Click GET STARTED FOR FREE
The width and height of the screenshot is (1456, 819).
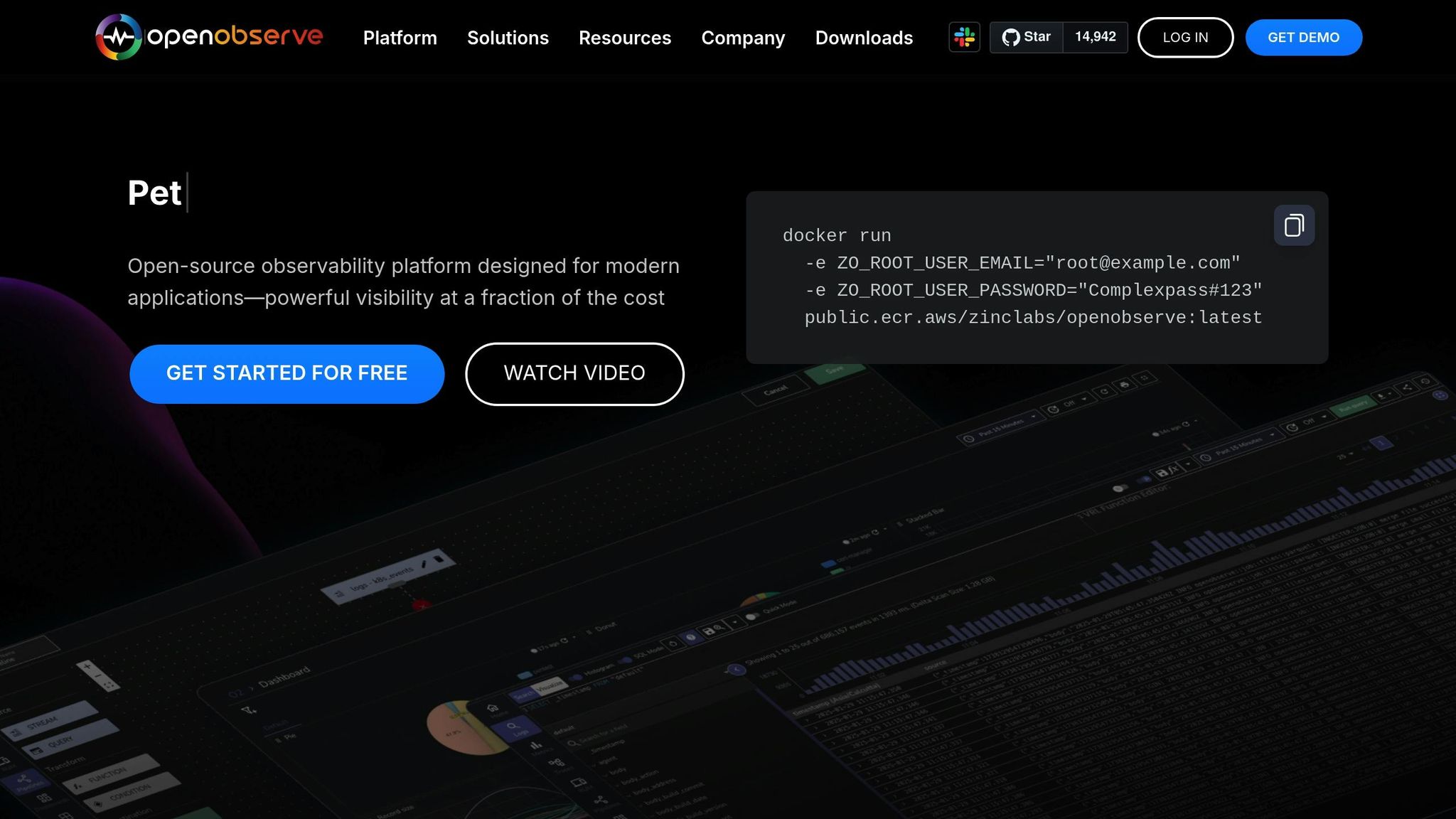click(287, 373)
